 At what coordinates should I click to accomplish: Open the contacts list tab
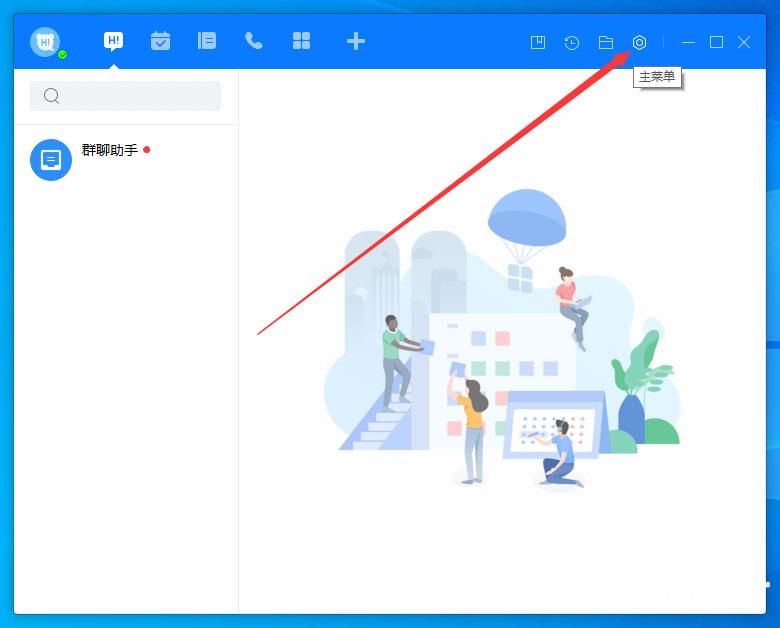207,41
